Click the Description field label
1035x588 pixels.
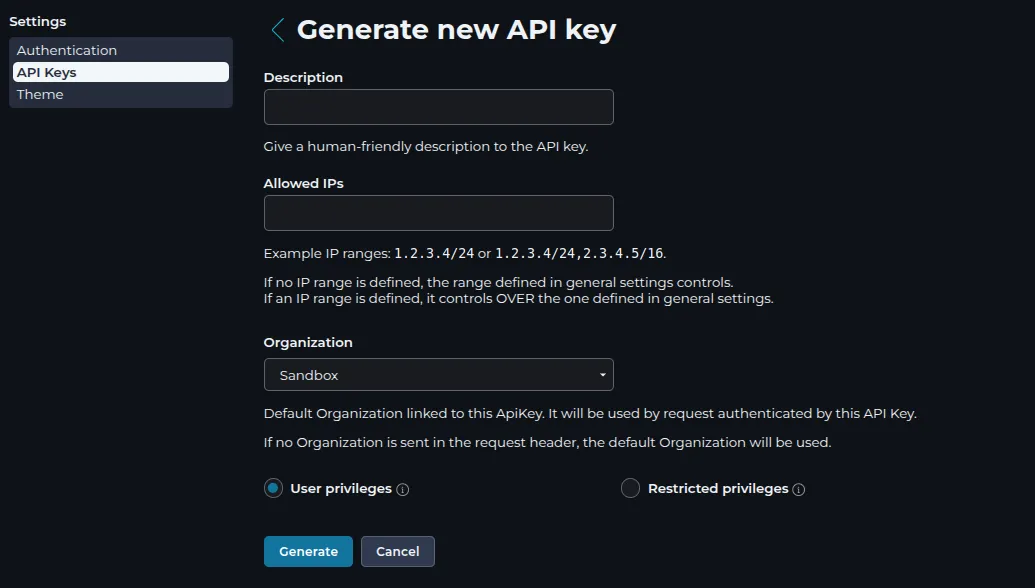tap(303, 77)
